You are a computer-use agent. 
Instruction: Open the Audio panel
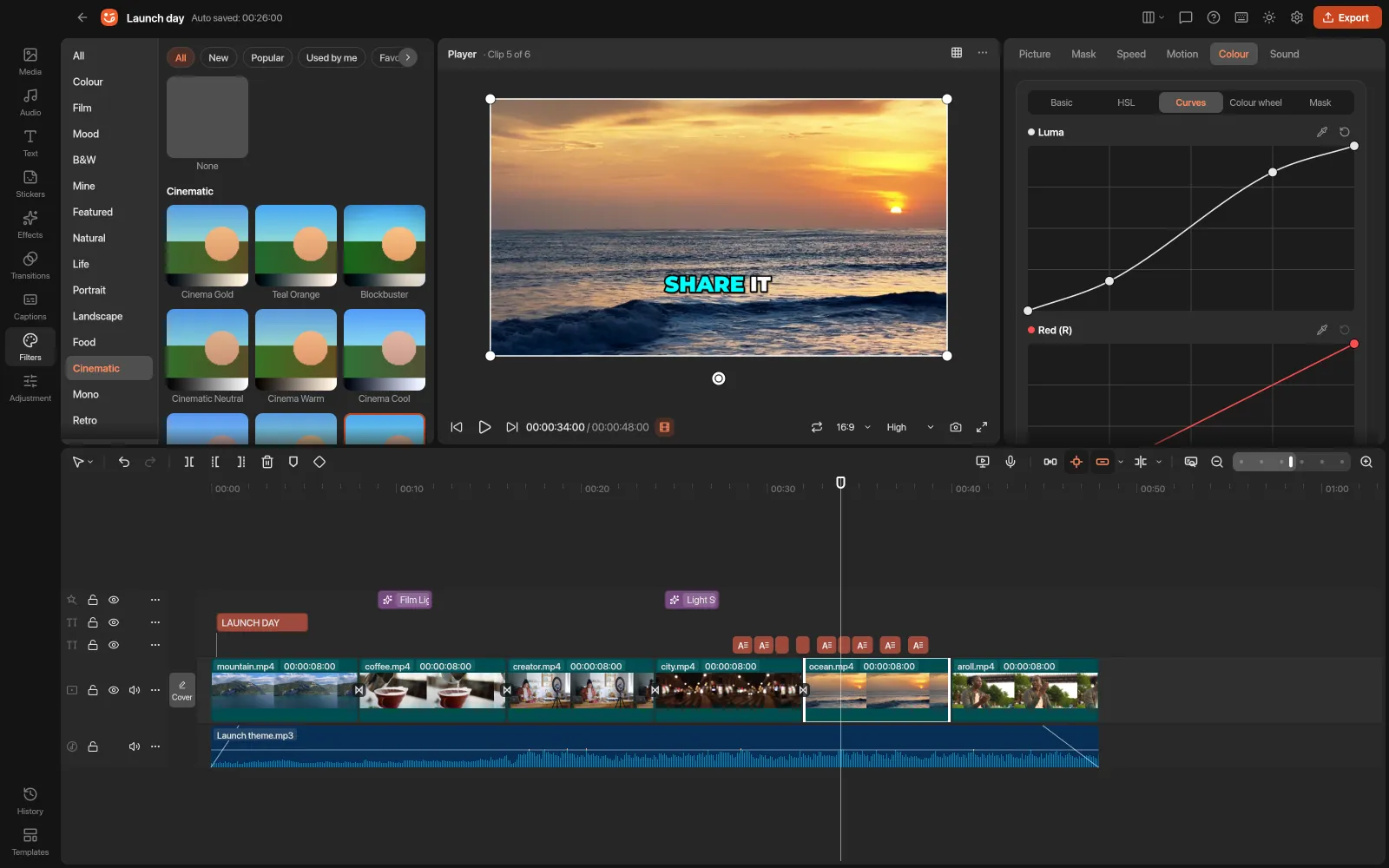pyautogui.click(x=30, y=102)
